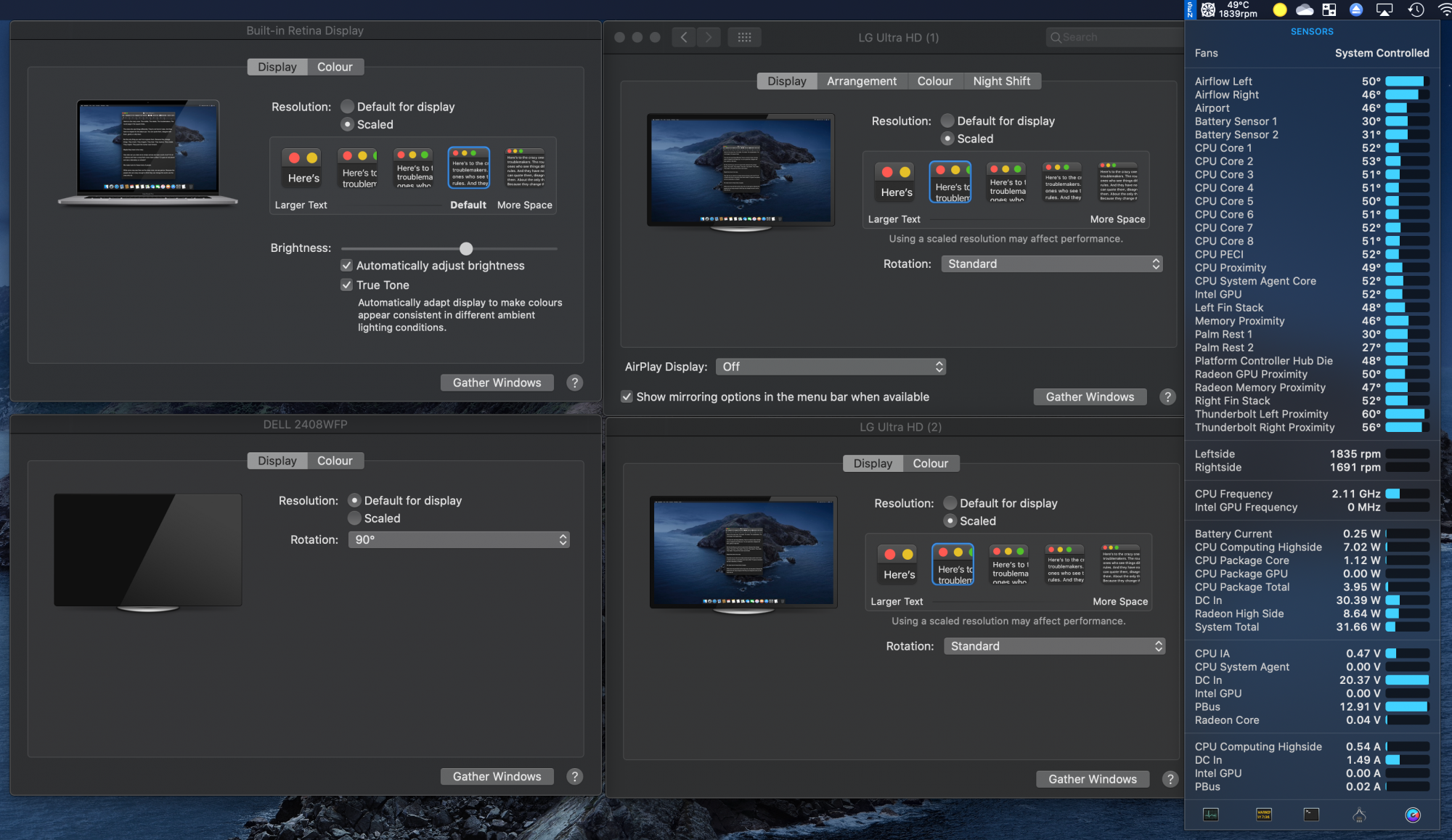Disable True Tone checkbox
This screenshot has height=840, width=1452.
coord(347,285)
